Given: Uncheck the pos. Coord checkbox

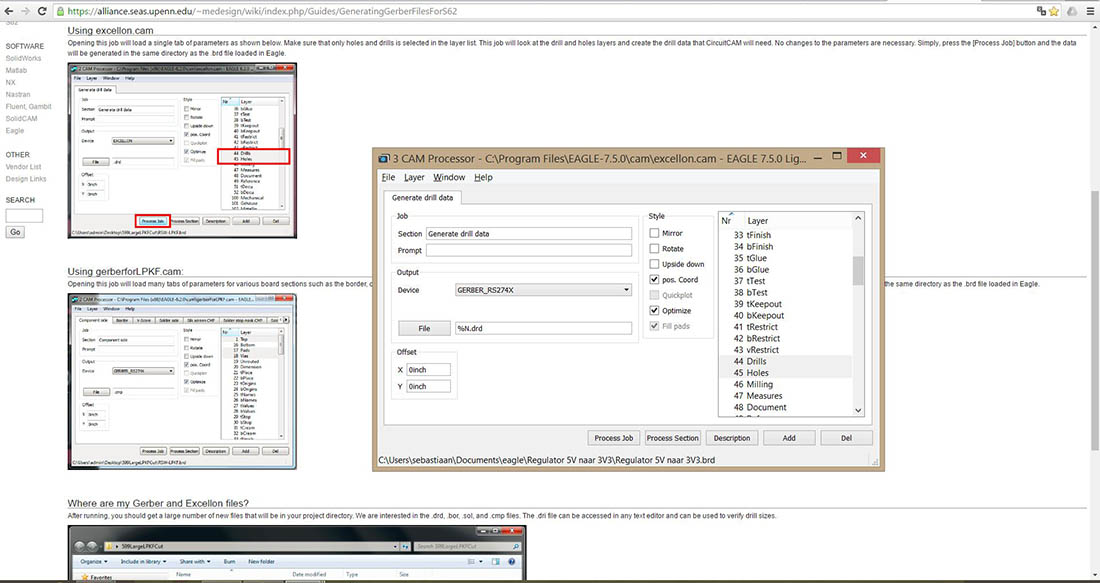Looking at the screenshot, I should [655, 279].
